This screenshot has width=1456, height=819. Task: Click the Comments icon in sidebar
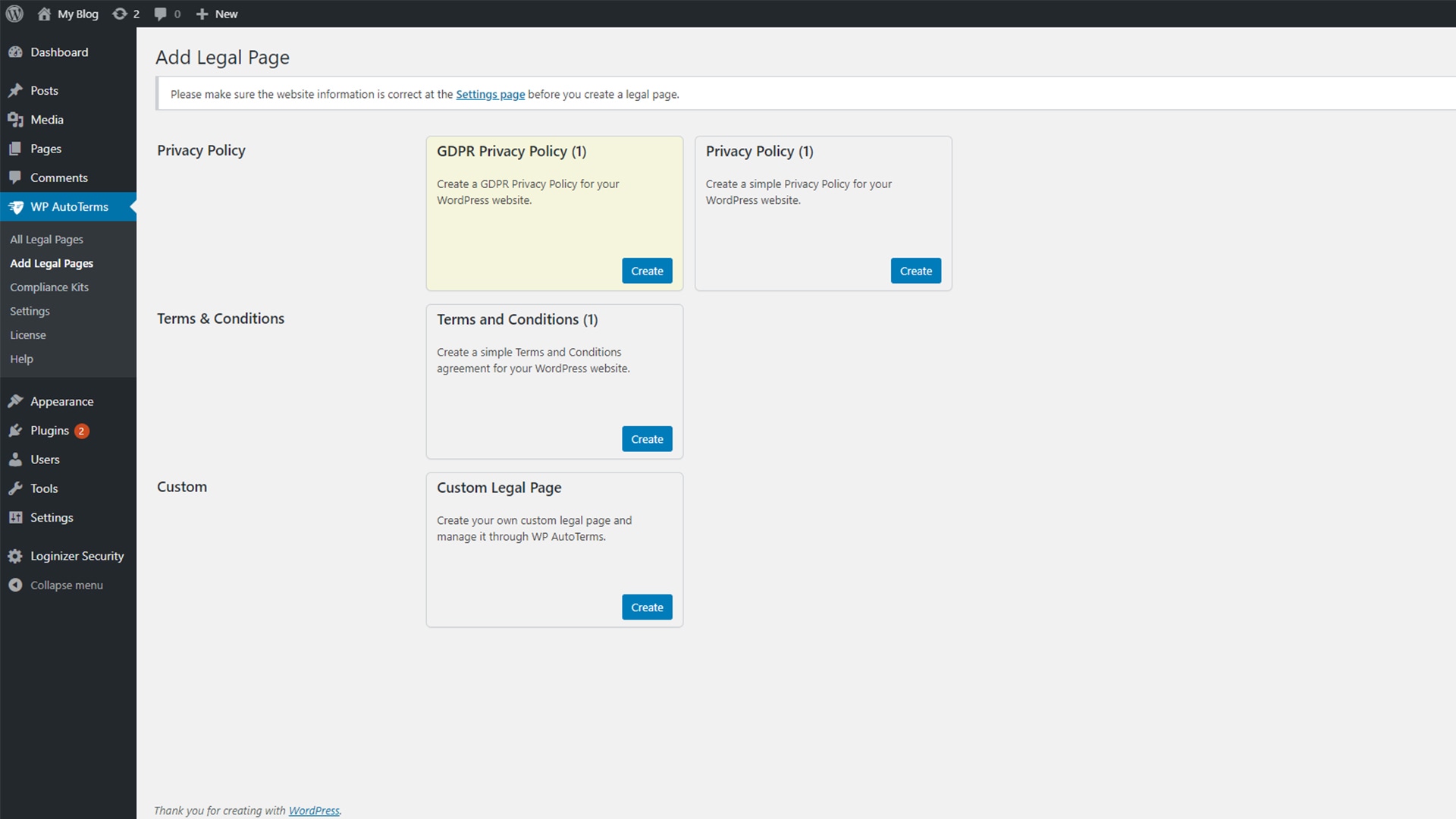coord(15,177)
